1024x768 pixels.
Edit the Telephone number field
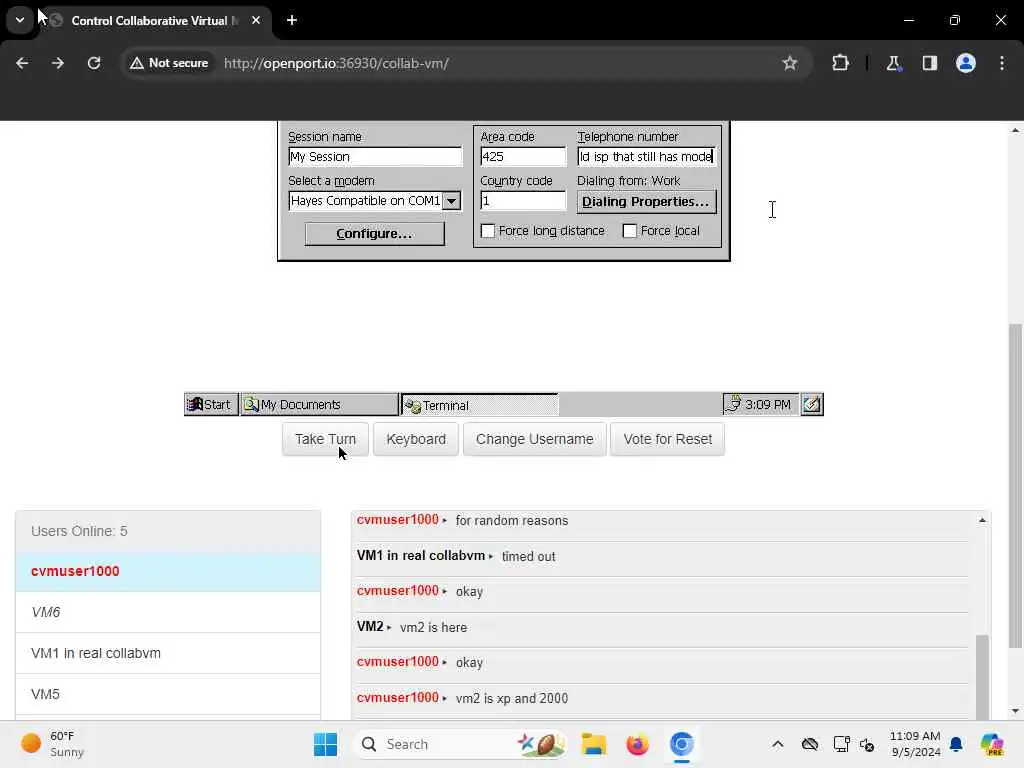[646, 157]
